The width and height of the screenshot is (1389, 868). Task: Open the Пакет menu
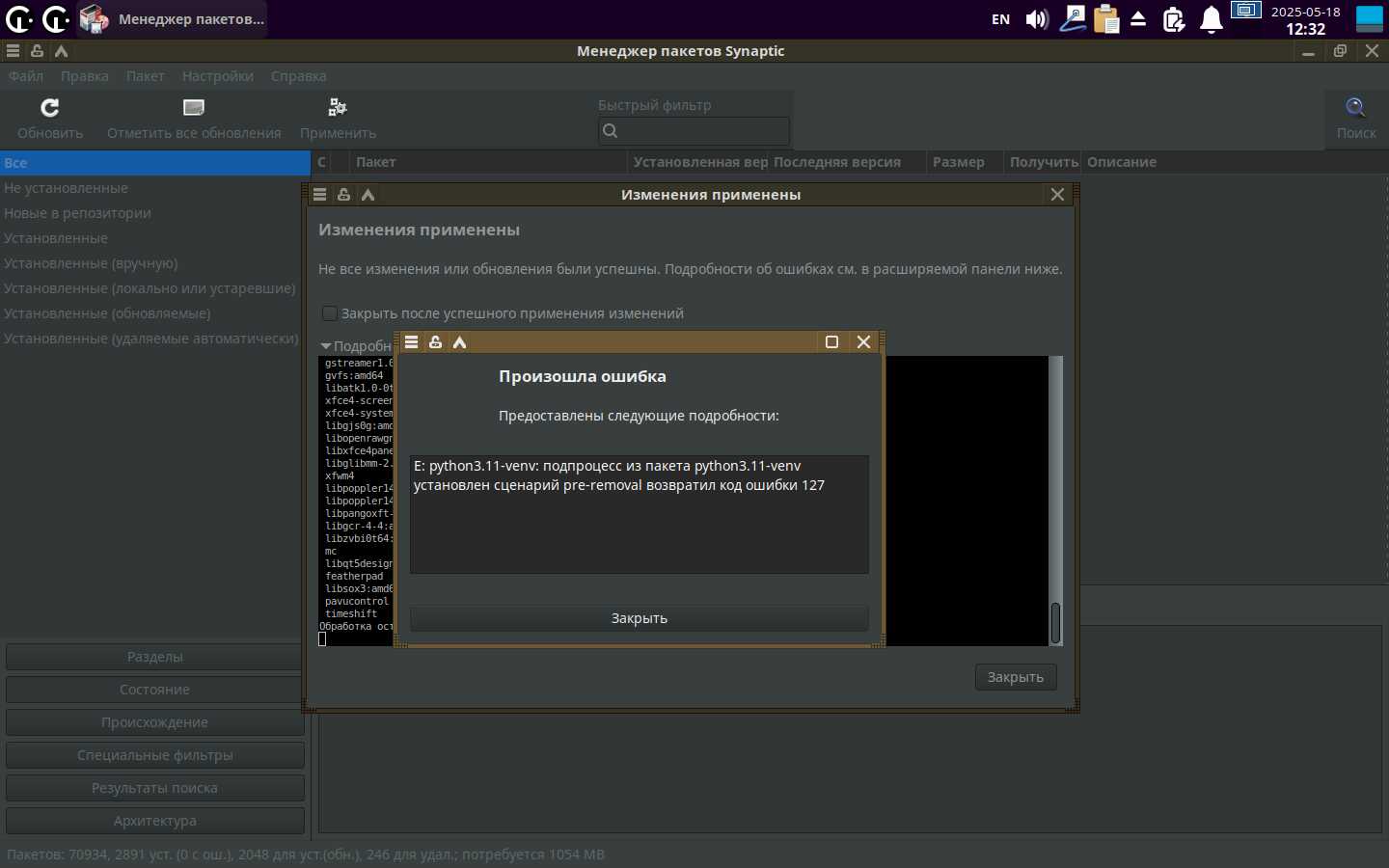pyautogui.click(x=145, y=76)
